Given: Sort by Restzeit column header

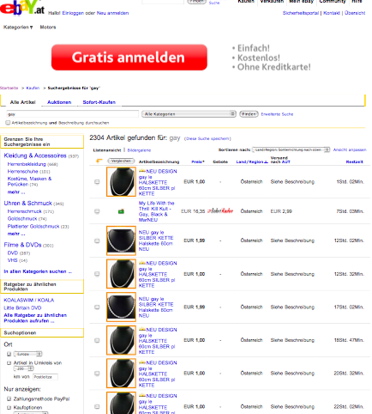Looking at the screenshot, I should (354, 162).
